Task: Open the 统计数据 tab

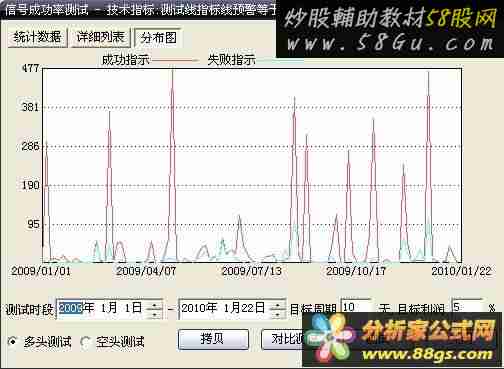Action: tap(37, 37)
